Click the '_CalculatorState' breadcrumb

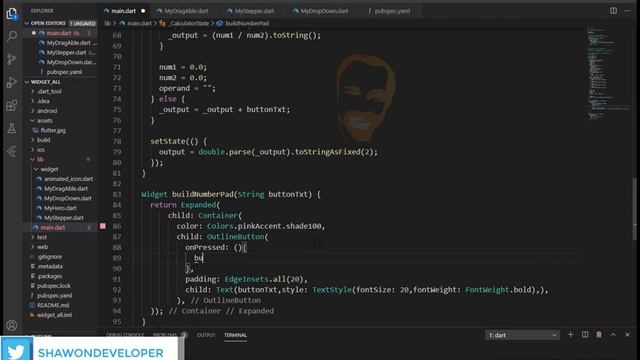coord(189,24)
